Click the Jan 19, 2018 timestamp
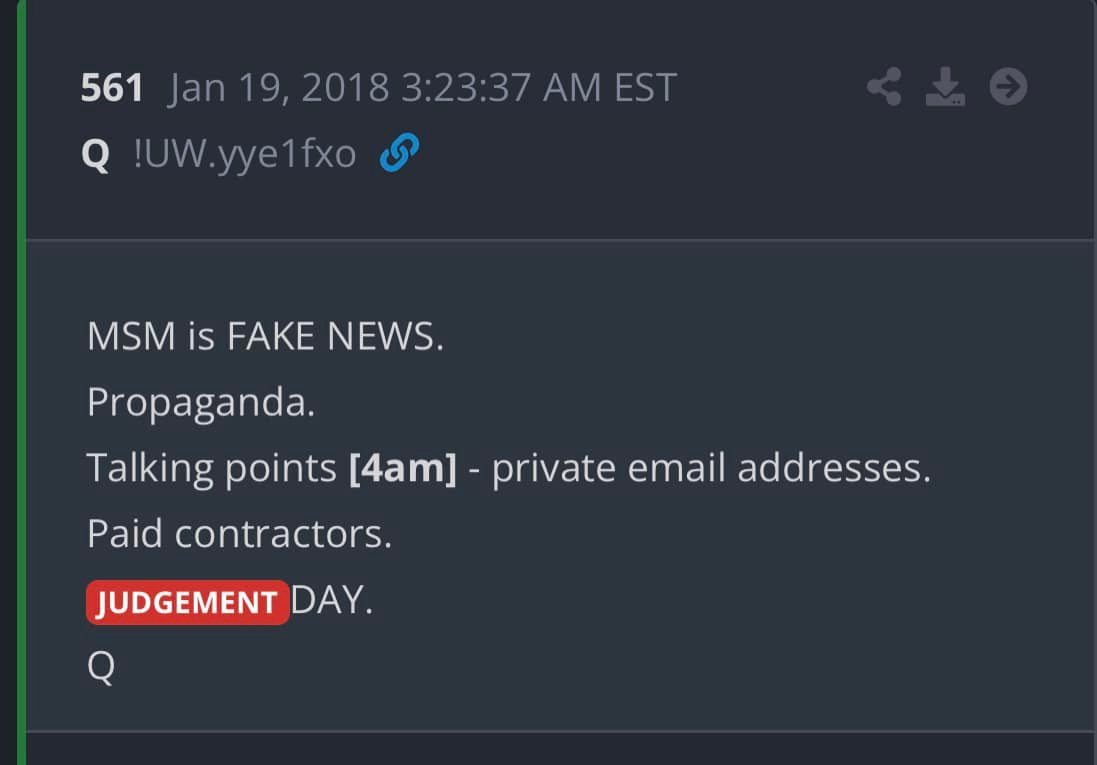 point(280,89)
